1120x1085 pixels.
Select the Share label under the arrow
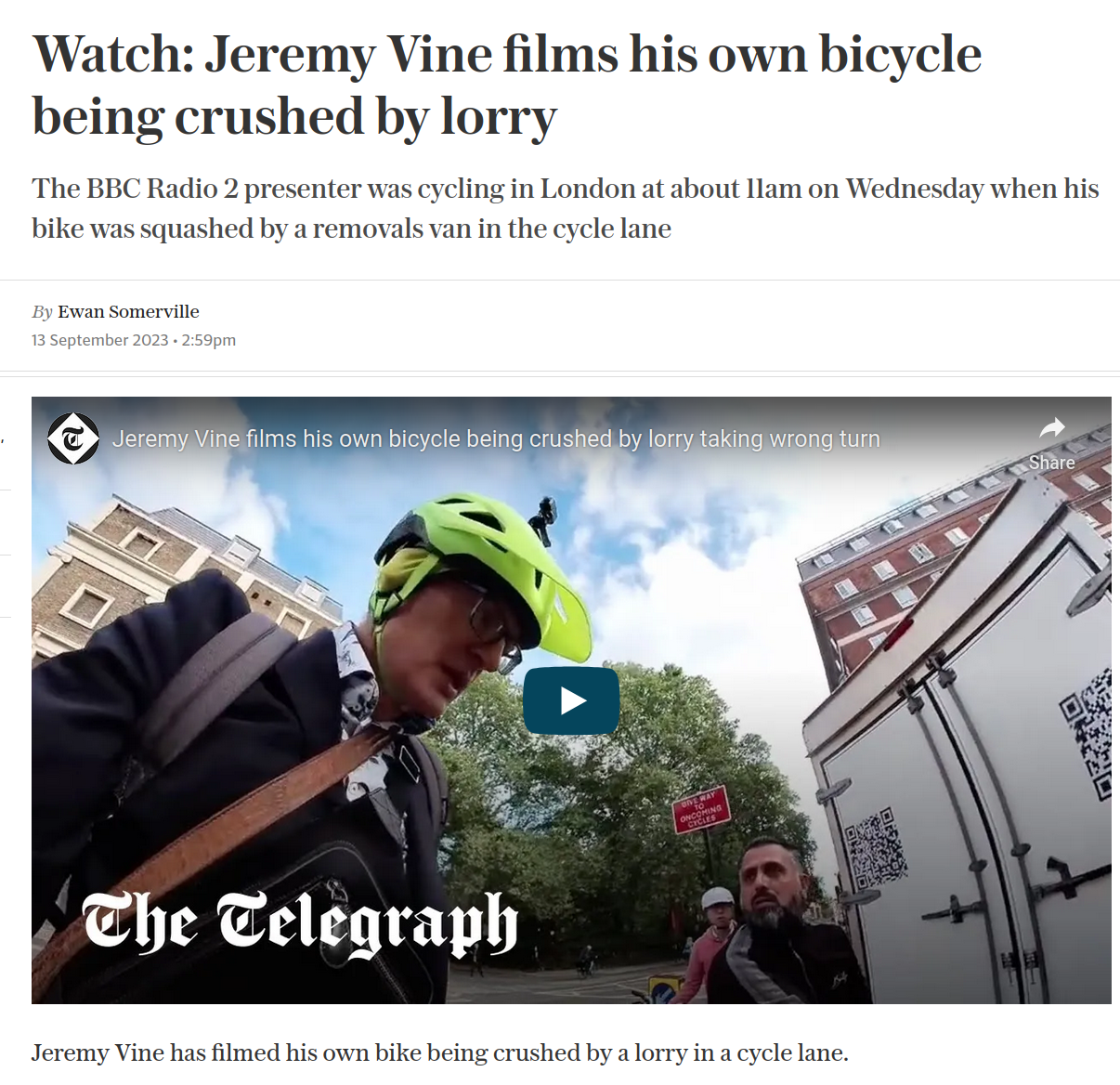coord(1051,463)
